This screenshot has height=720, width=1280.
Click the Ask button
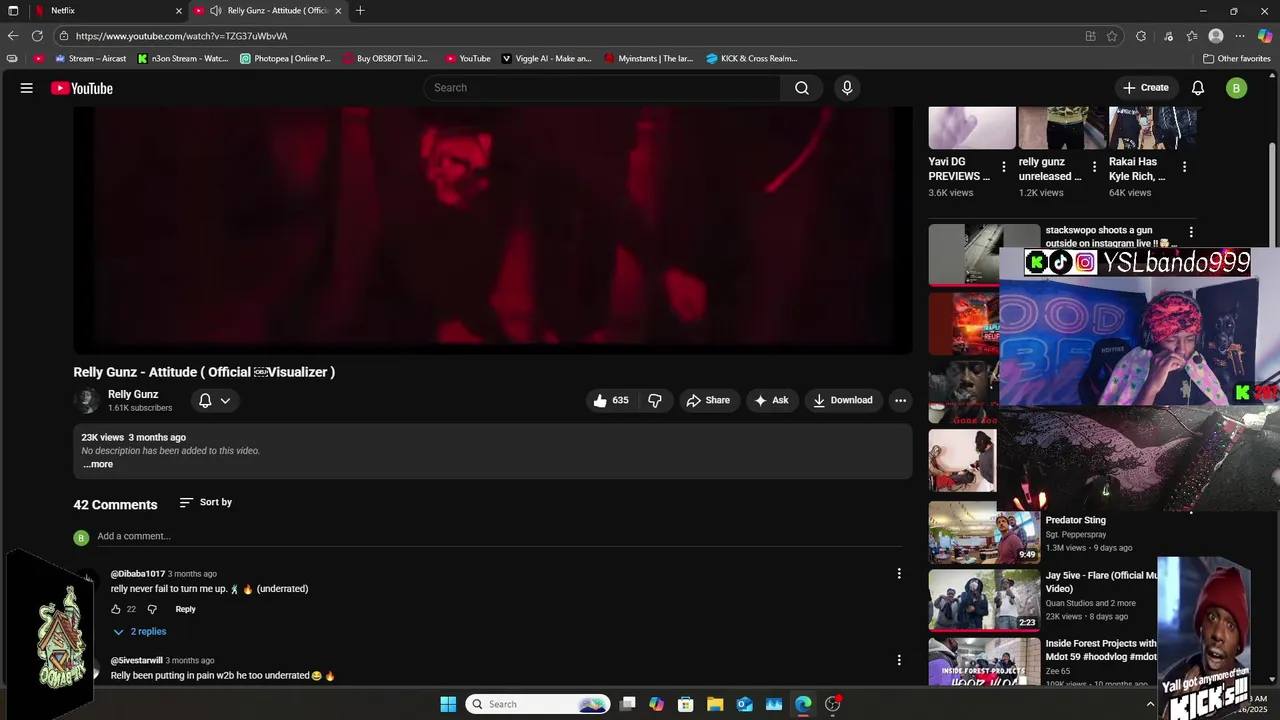pyautogui.click(x=772, y=400)
